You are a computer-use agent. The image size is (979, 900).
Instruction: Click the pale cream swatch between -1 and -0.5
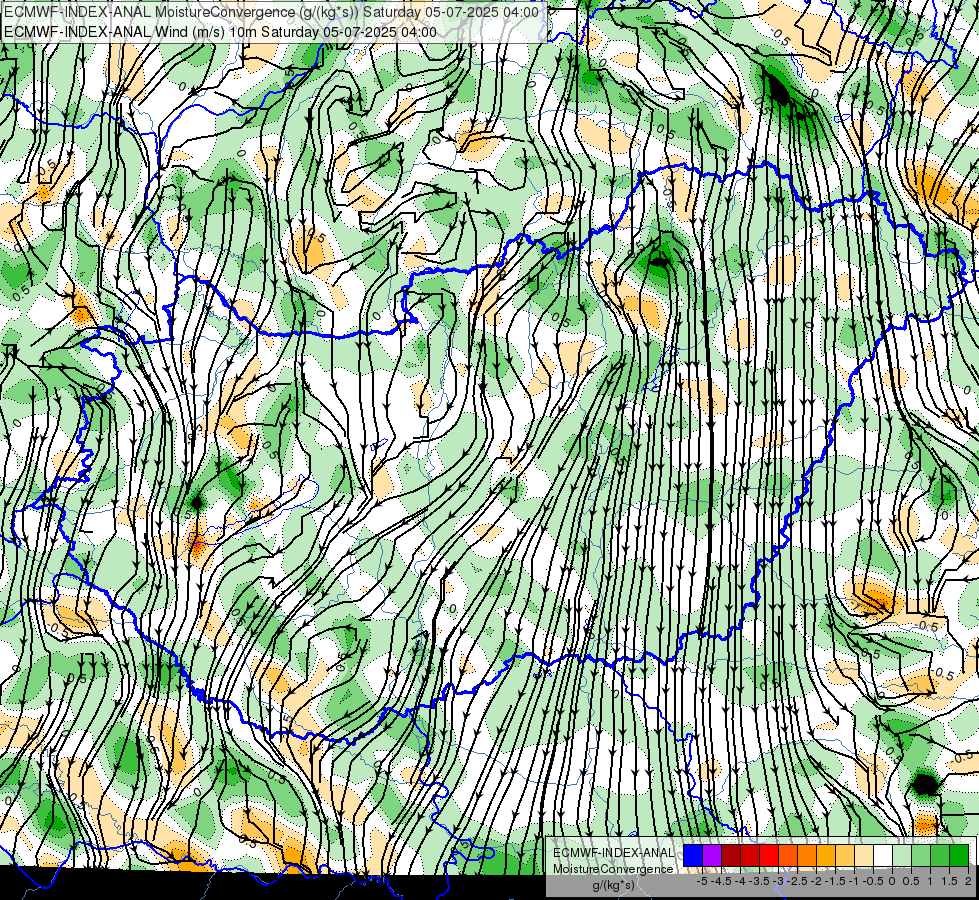click(x=864, y=855)
